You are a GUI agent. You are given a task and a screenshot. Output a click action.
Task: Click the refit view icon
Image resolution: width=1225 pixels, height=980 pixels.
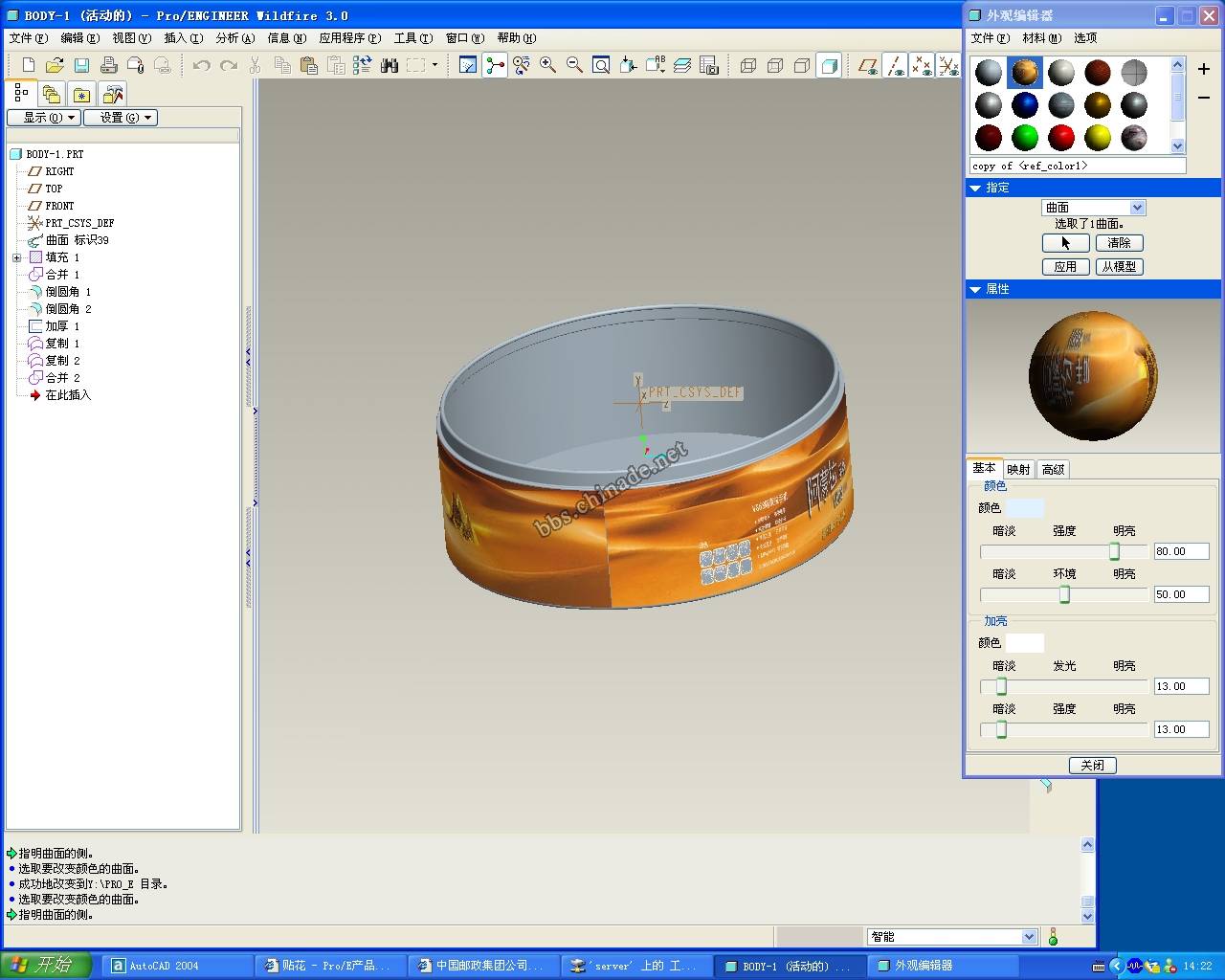pos(602,65)
